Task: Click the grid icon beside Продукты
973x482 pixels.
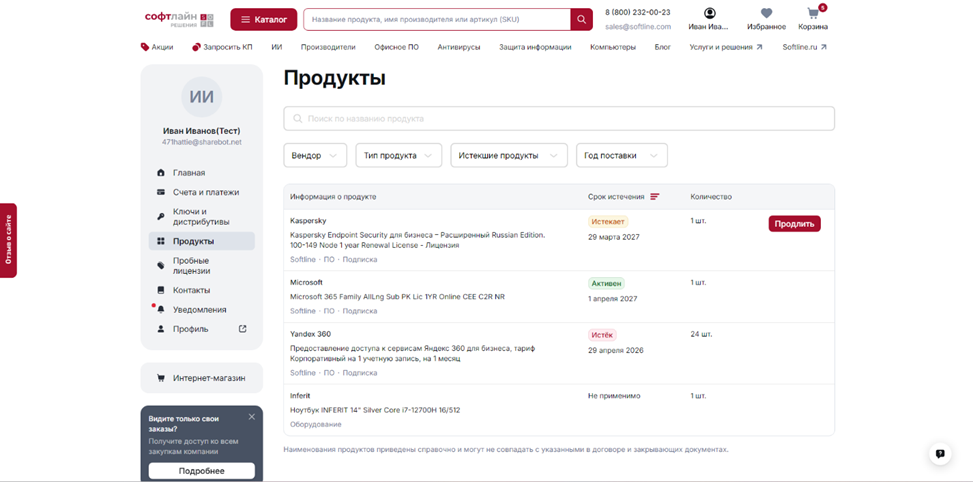Action: click(161, 241)
